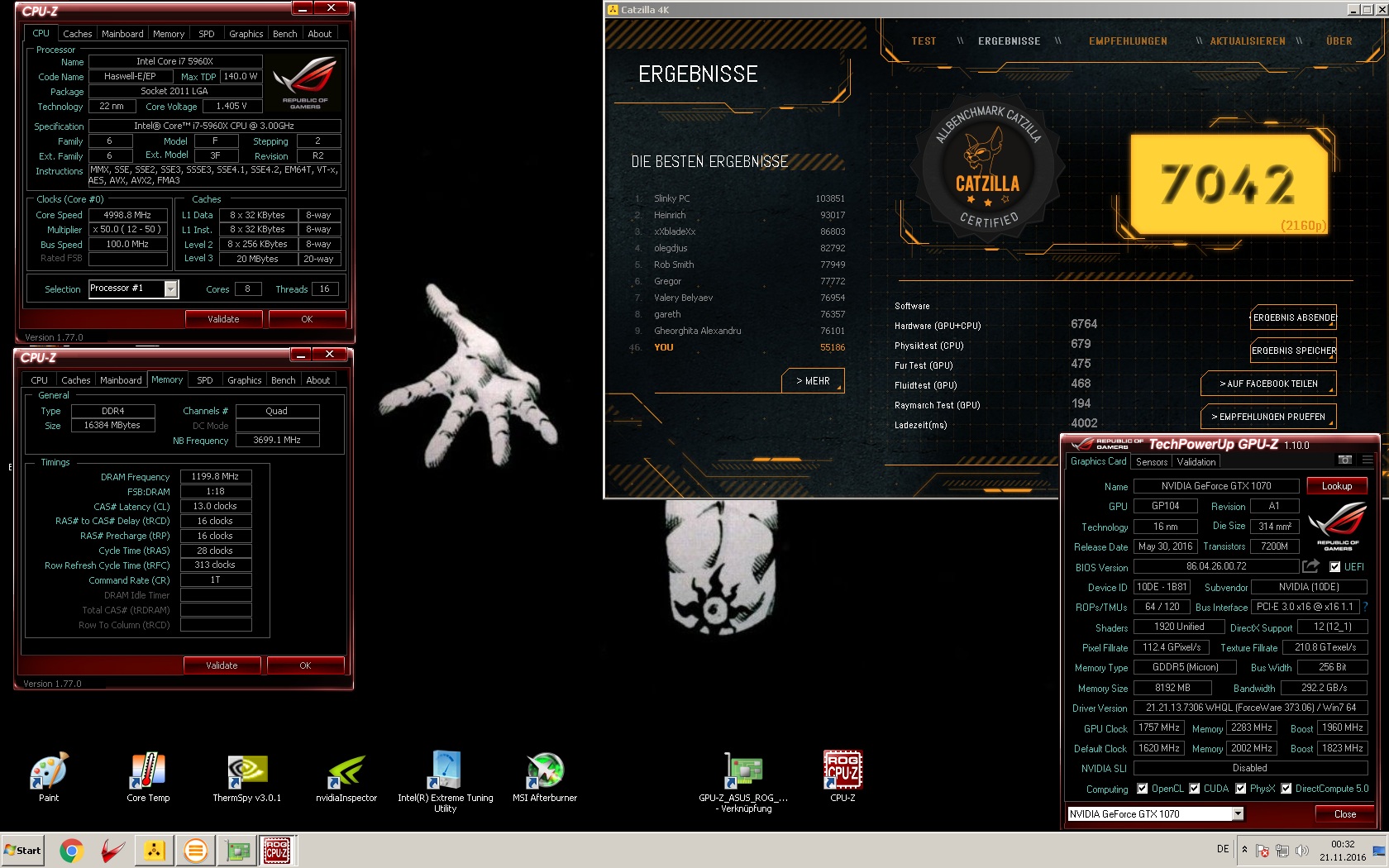Click YOU row with score 55186
Image resolution: width=1389 pixels, height=868 pixels.
tap(737, 347)
